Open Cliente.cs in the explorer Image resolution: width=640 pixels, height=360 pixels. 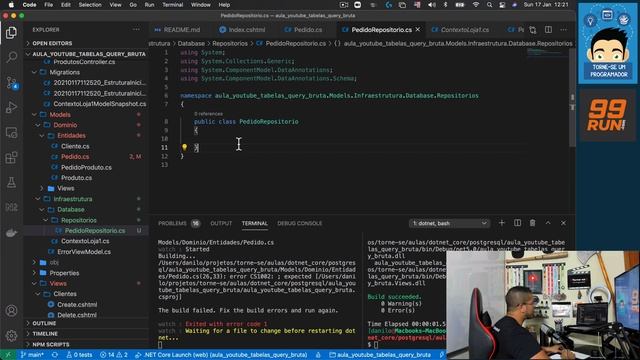[75, 146]
